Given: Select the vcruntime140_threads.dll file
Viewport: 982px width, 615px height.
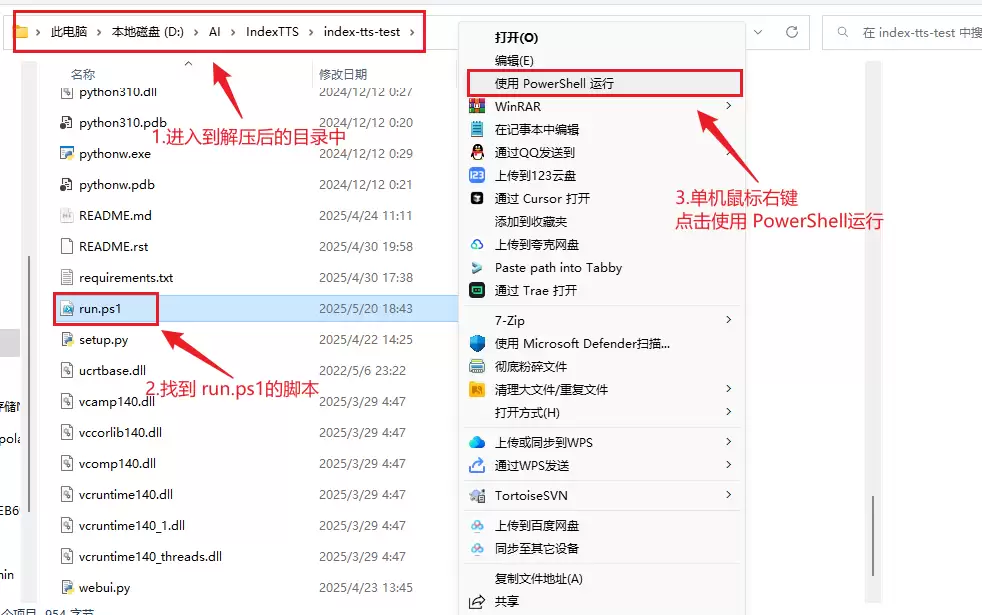Looking at the screenshot, I should point(150,557).
